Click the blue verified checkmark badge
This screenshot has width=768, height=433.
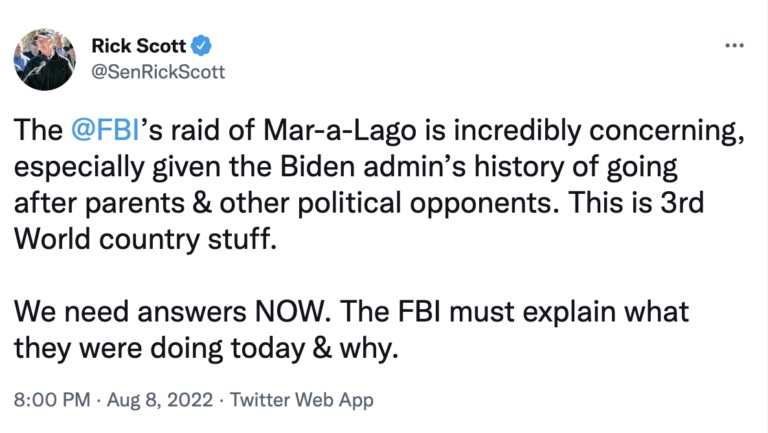coord(200,46)
